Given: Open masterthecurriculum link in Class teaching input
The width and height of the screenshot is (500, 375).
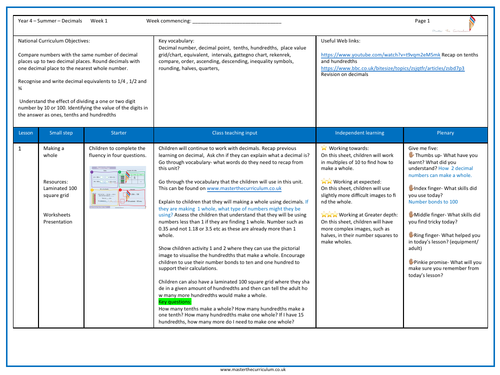Looking at the screenshot, I should tap(244, 188).
